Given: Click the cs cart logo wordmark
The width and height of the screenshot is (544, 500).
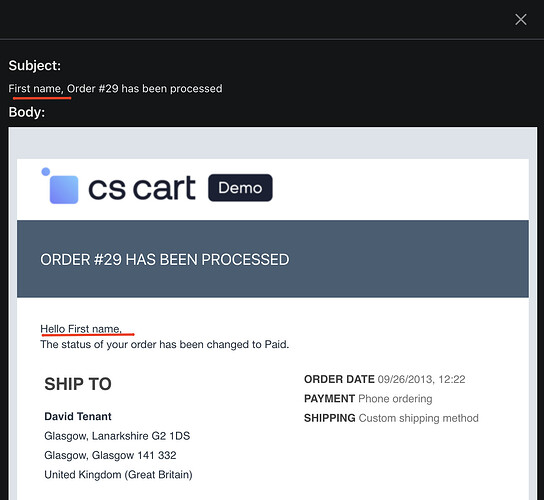Looking at the screenshot, I should point(142,188).
